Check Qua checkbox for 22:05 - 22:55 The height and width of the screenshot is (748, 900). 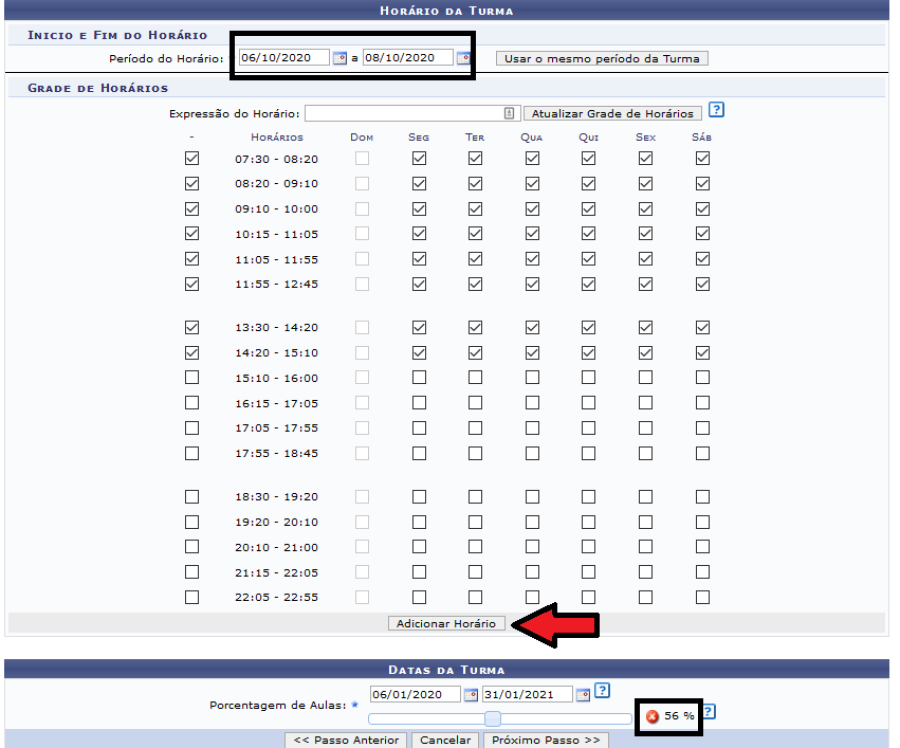point(532,597)
